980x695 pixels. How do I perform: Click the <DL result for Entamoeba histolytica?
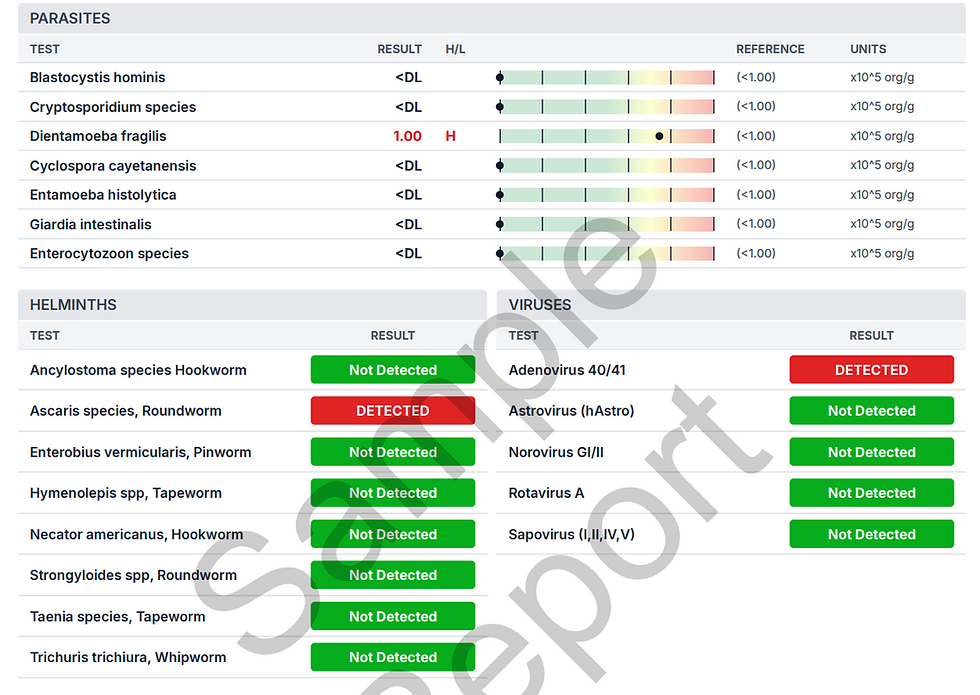click(409, 195)
